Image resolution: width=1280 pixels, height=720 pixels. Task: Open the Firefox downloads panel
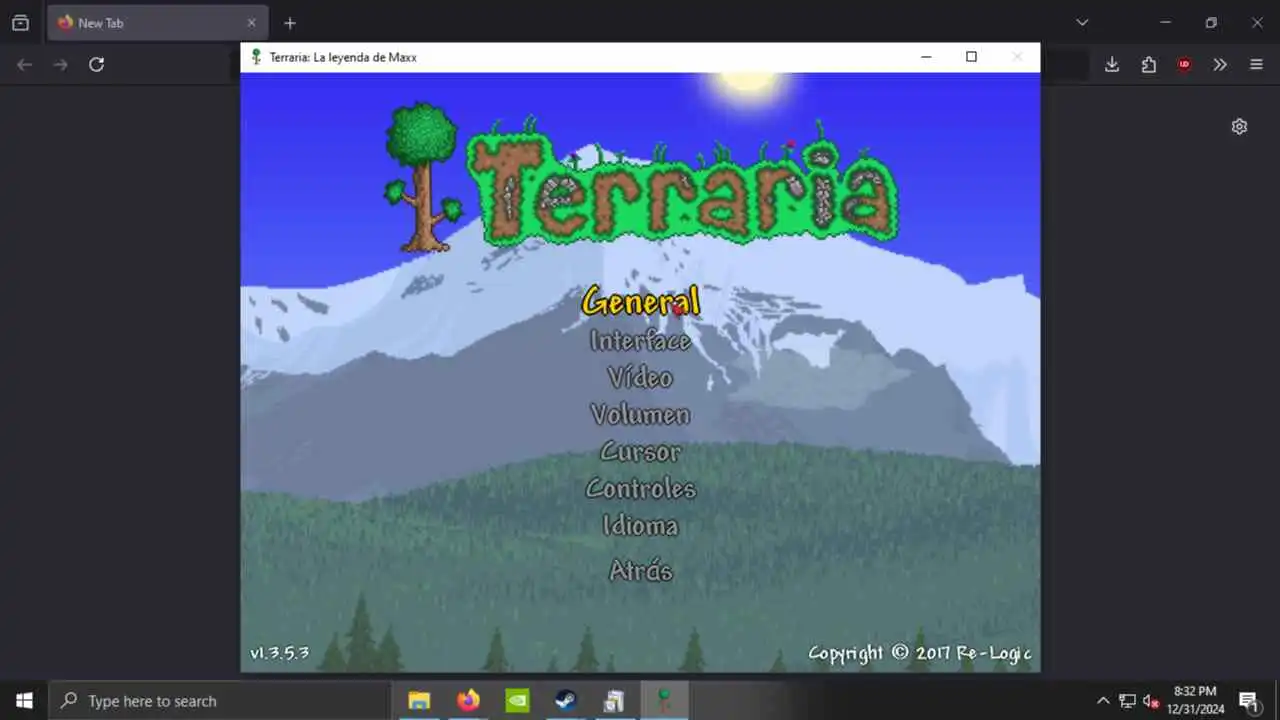pos(1112,64)
